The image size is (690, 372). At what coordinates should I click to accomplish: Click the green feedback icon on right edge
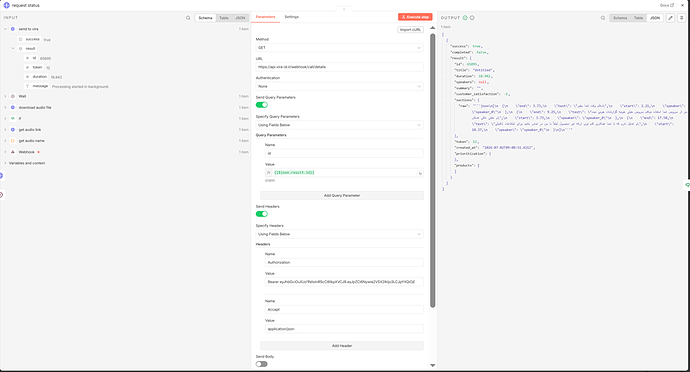point(687,185)
